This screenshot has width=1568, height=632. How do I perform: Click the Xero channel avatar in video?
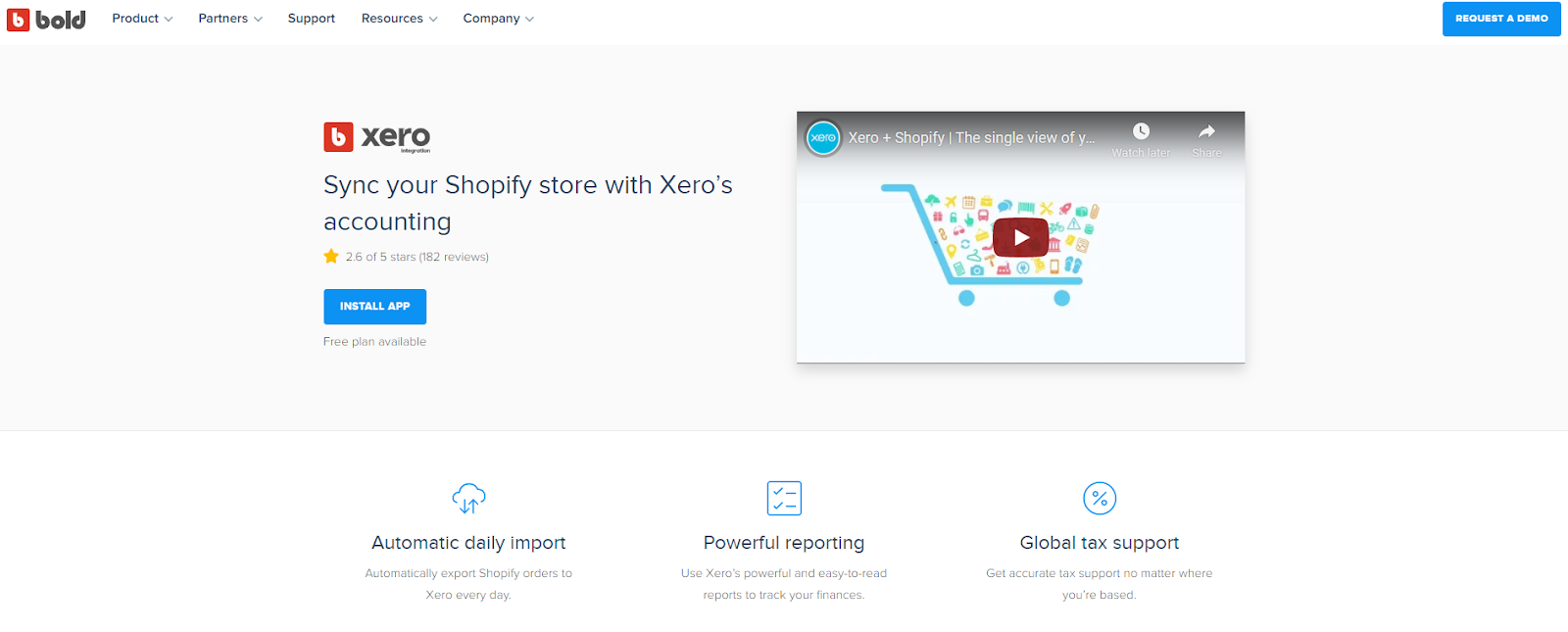coord(823,138)
